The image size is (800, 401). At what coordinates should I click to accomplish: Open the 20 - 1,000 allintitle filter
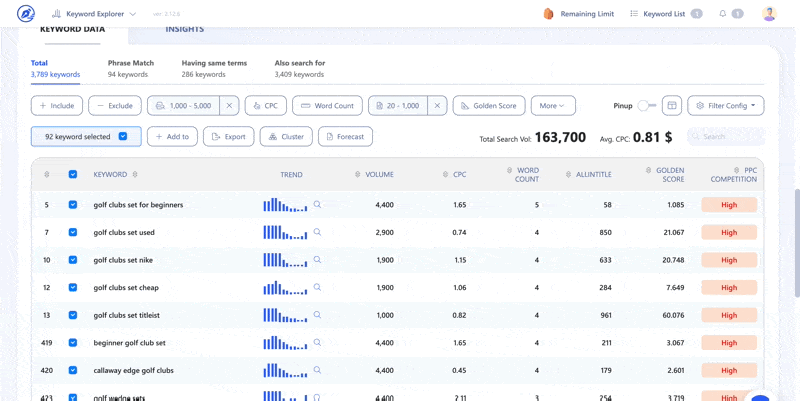398,106
